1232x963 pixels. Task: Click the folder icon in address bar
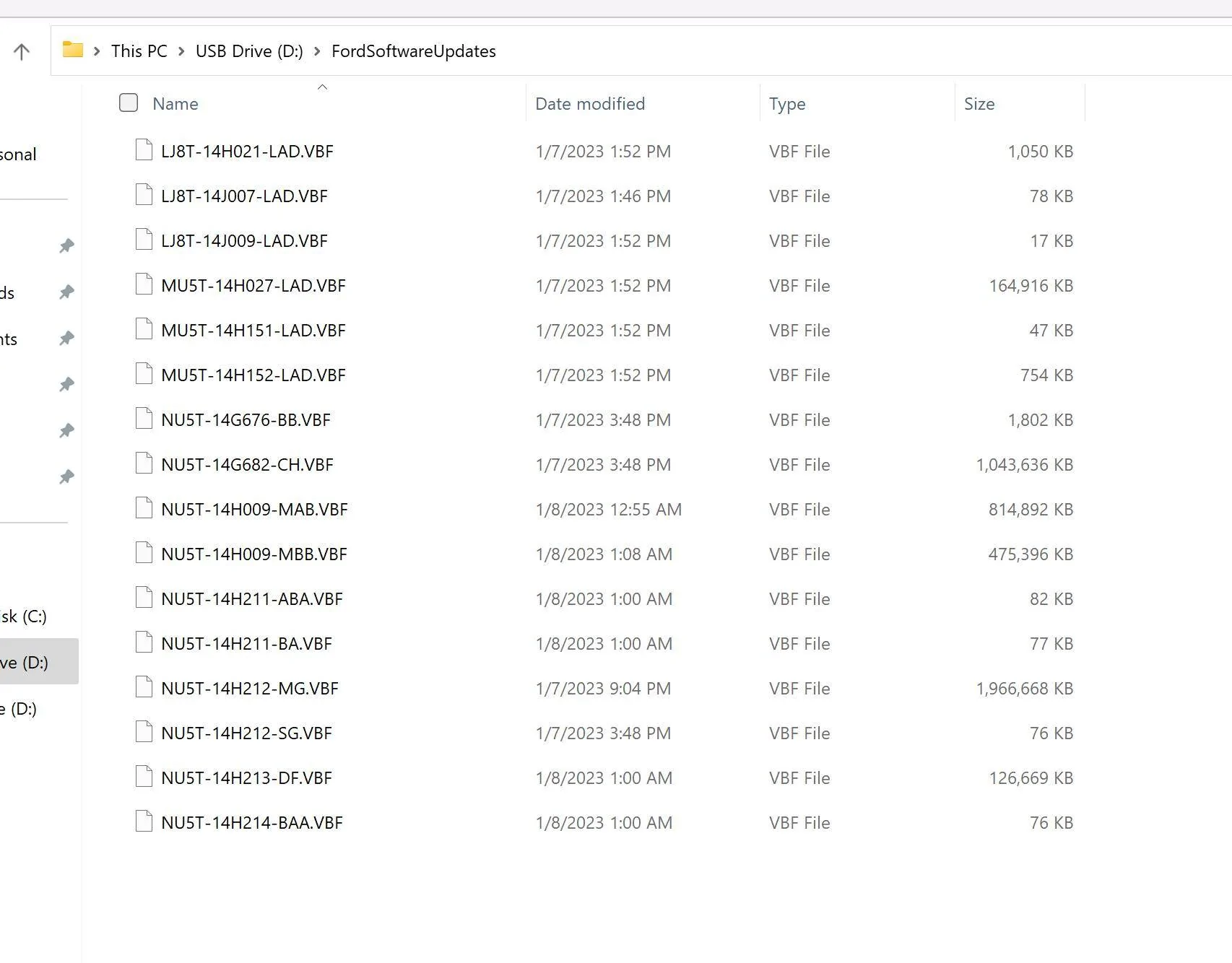point(72,50)
